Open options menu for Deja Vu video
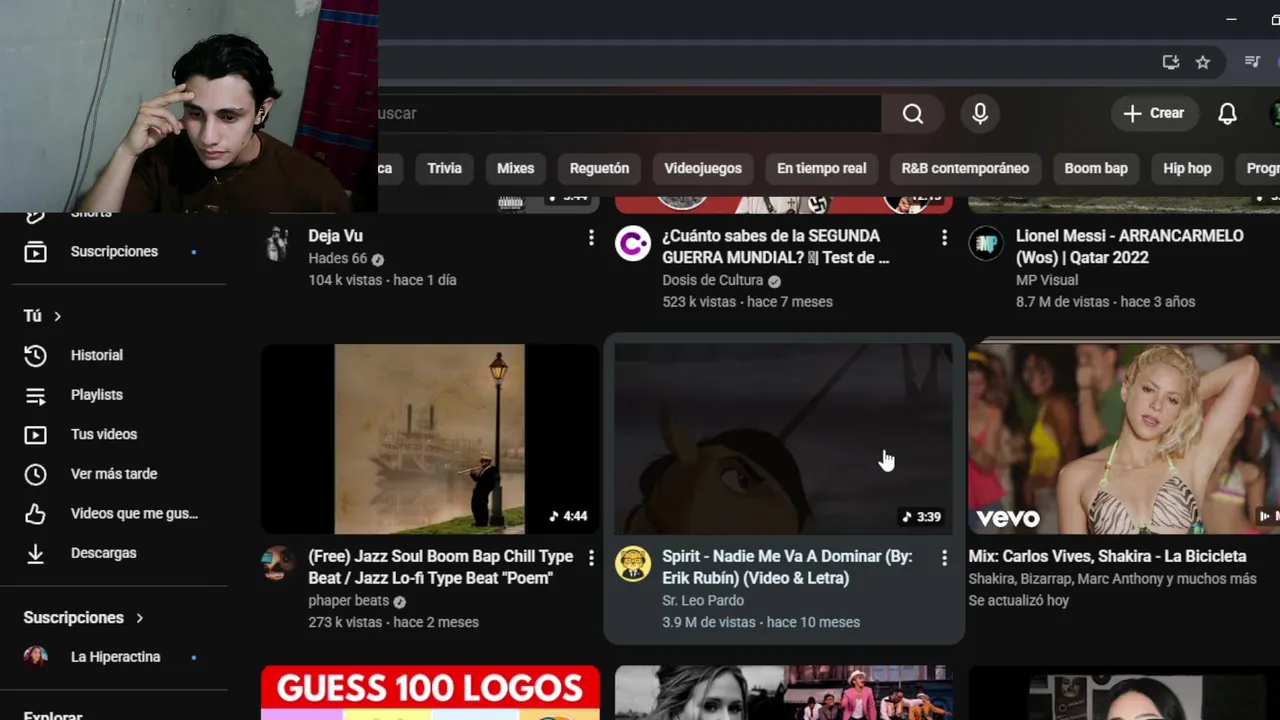 tap(591, 238)
